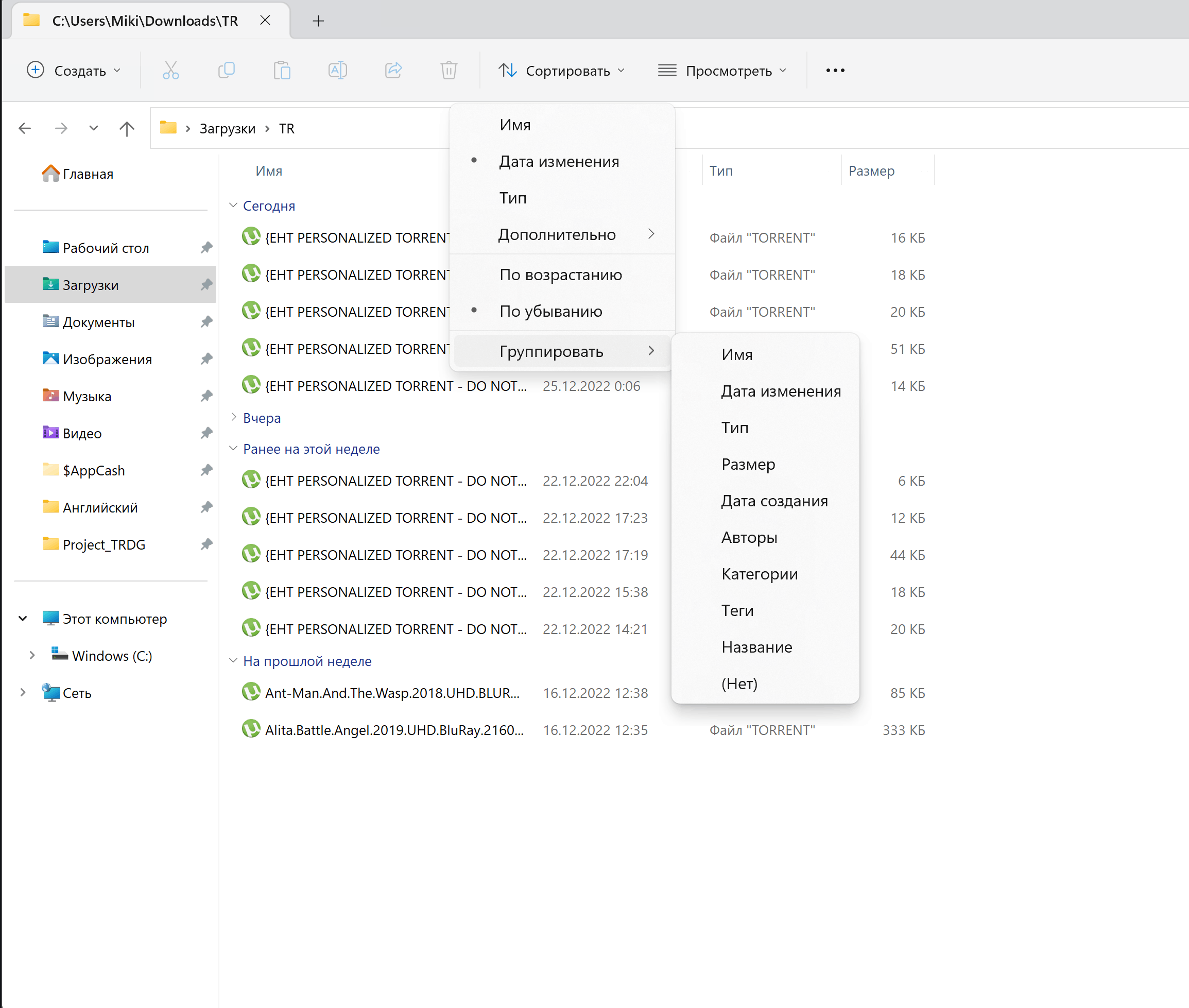Go back with the left arrow
1189x1008 pixels.
point(25,128)
